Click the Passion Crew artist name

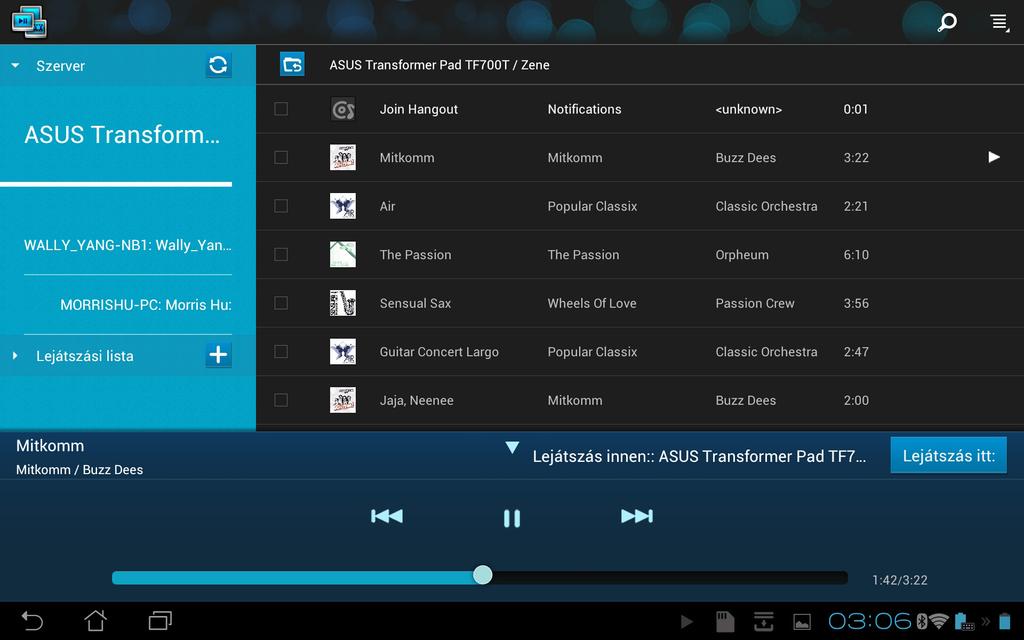point(755,303)
